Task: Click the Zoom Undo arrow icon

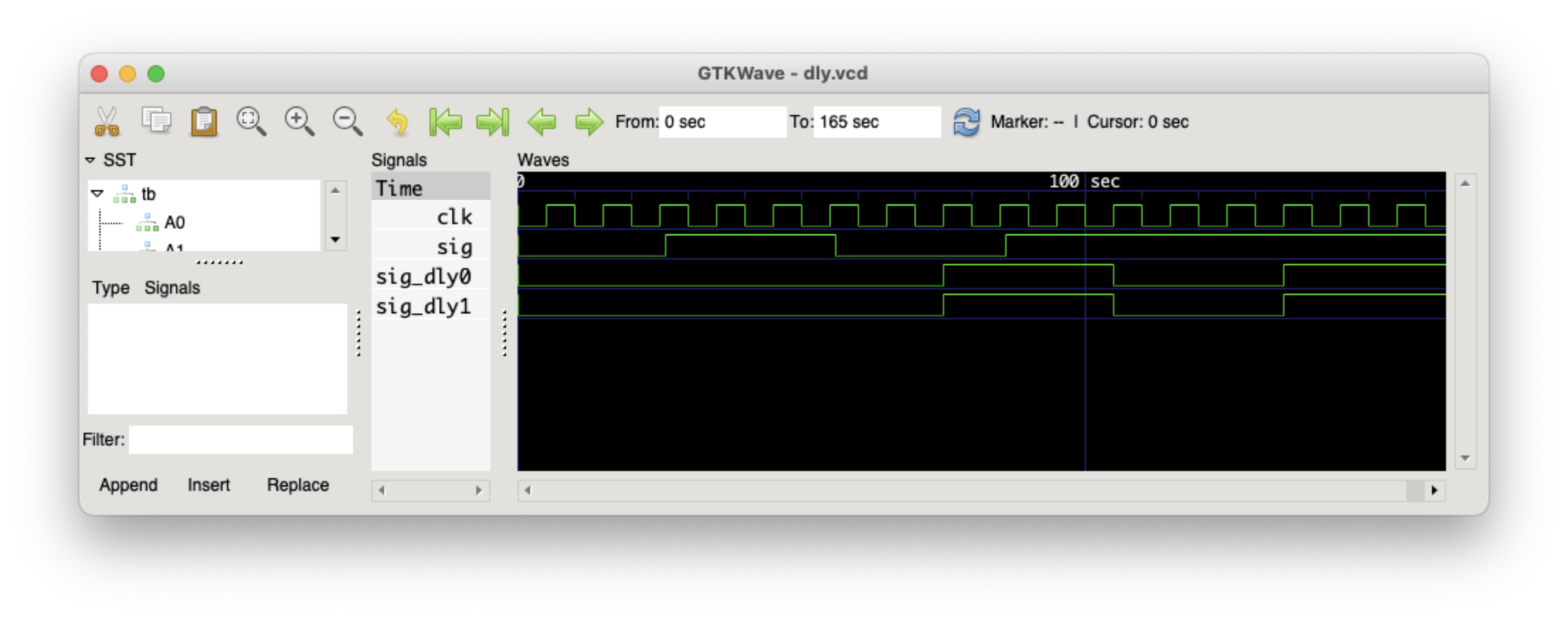Action: [397, 121]
